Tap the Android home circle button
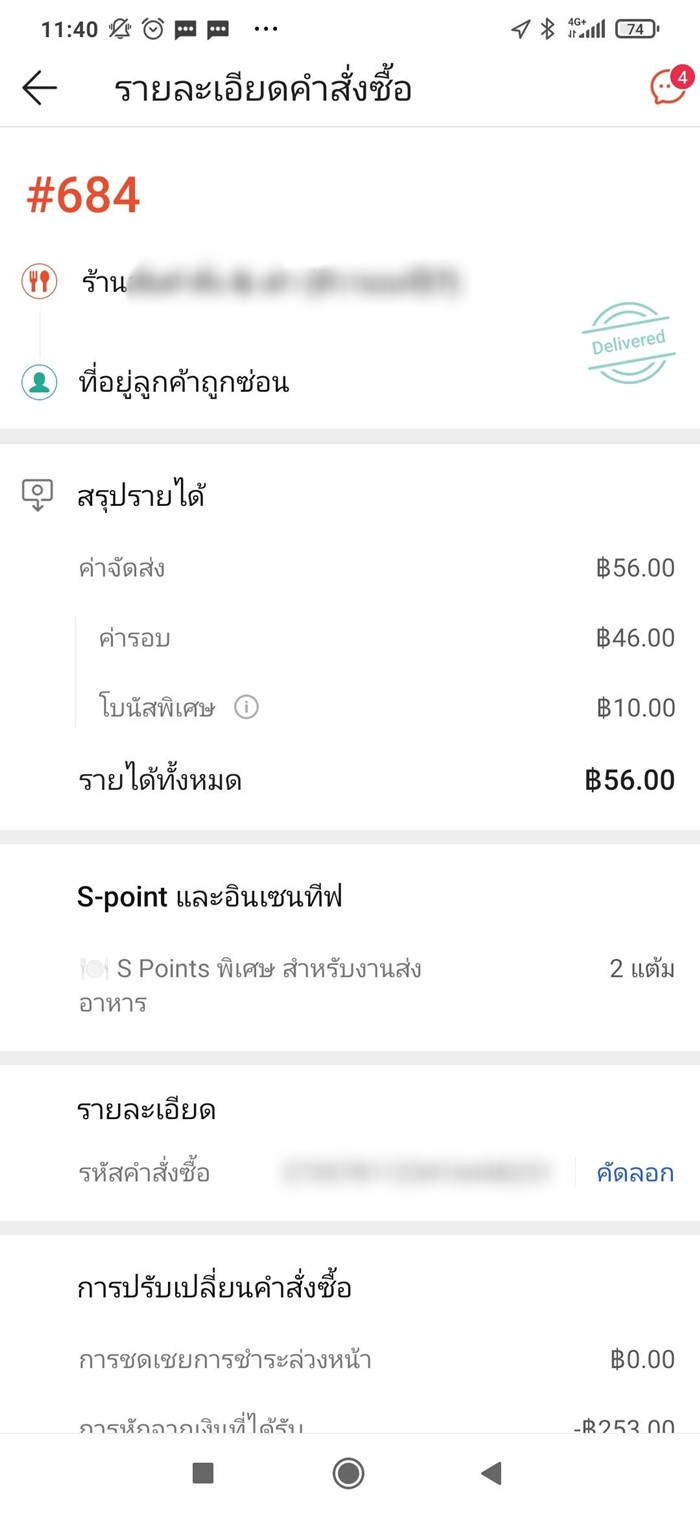This screenshot has height=1517, width=700. pyautogui.click(x=349, y=1474)
